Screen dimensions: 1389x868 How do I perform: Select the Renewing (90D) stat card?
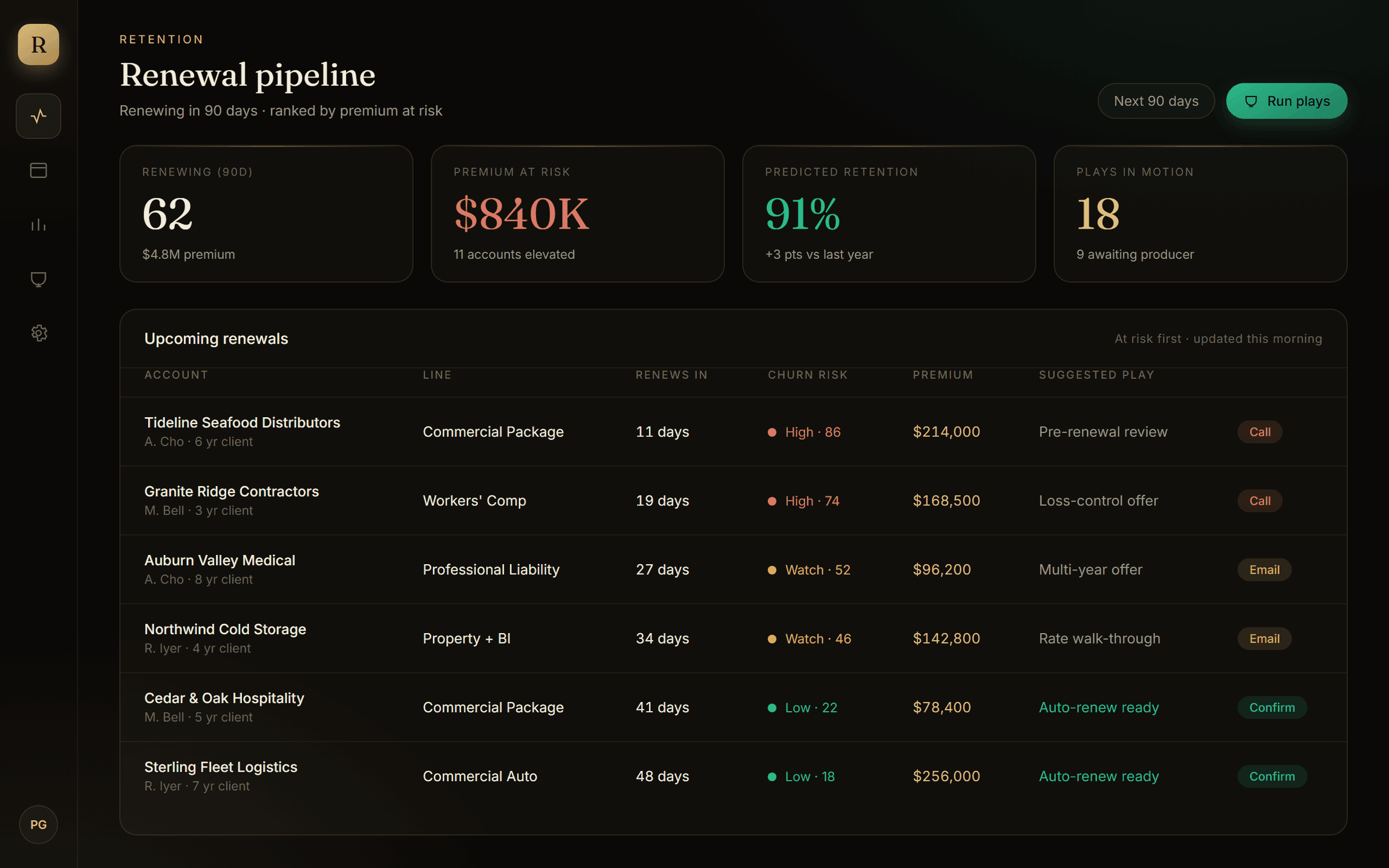266,214
